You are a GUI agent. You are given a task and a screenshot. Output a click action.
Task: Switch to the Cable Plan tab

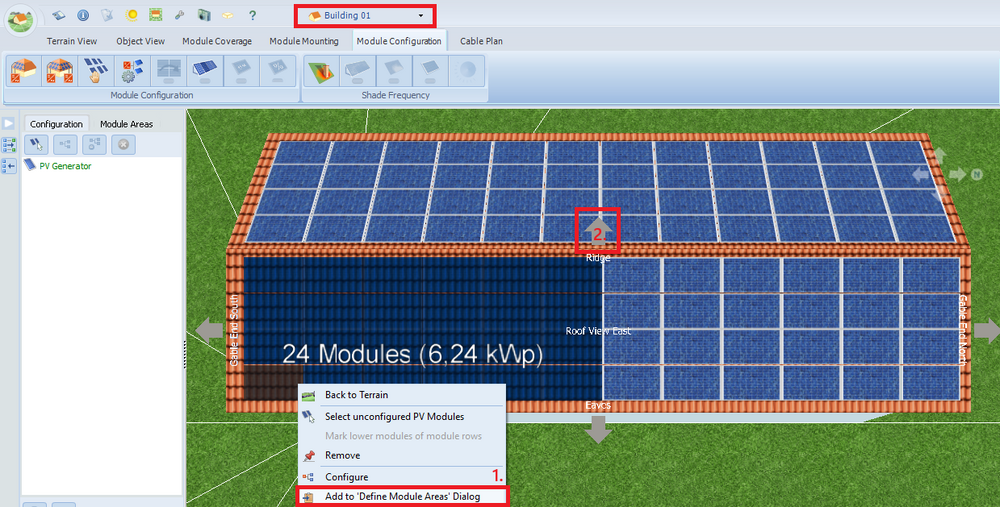482,41
